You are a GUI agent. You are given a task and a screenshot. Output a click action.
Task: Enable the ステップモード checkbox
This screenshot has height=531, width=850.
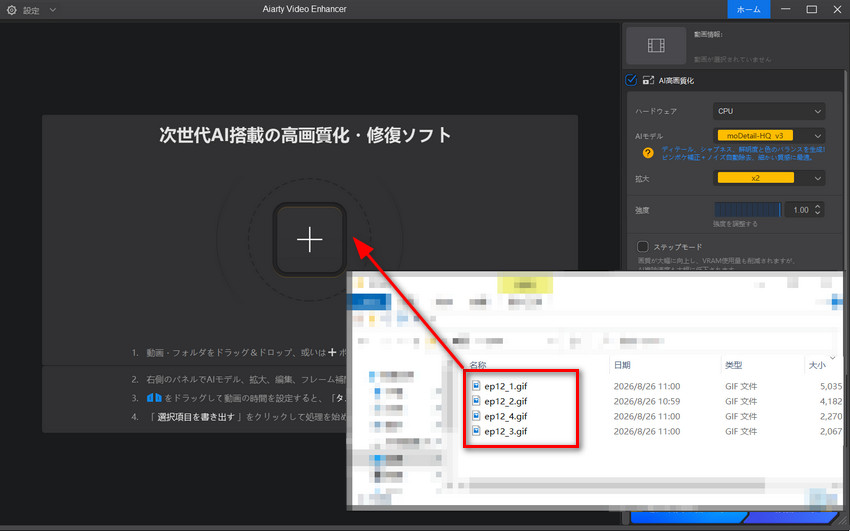point(642,247)
